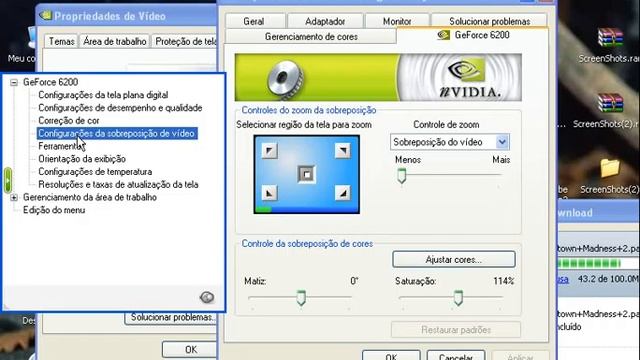This screenshot has width=640, height=360.
Task: Collapse the GeForce 6200 tree node
Action: click(x=14, y=82)
